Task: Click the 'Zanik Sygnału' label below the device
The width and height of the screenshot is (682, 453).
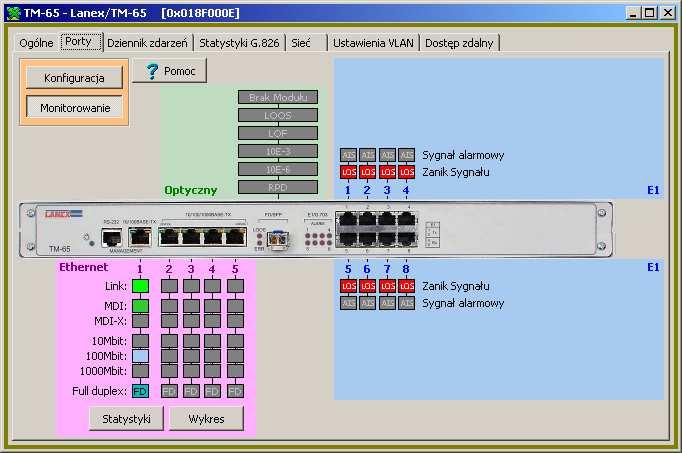Action: point(456,286)
